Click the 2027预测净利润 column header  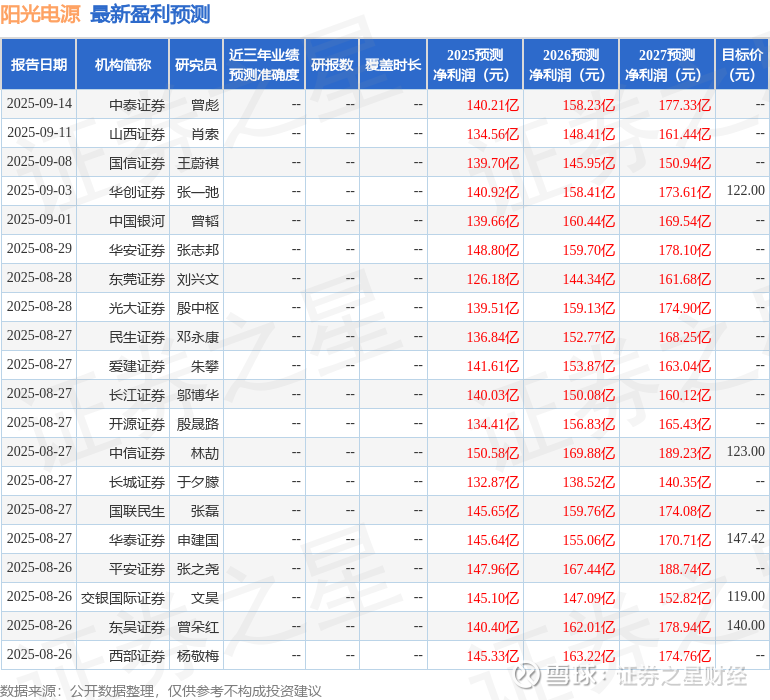pyautogui.click(x=667, y=64)
